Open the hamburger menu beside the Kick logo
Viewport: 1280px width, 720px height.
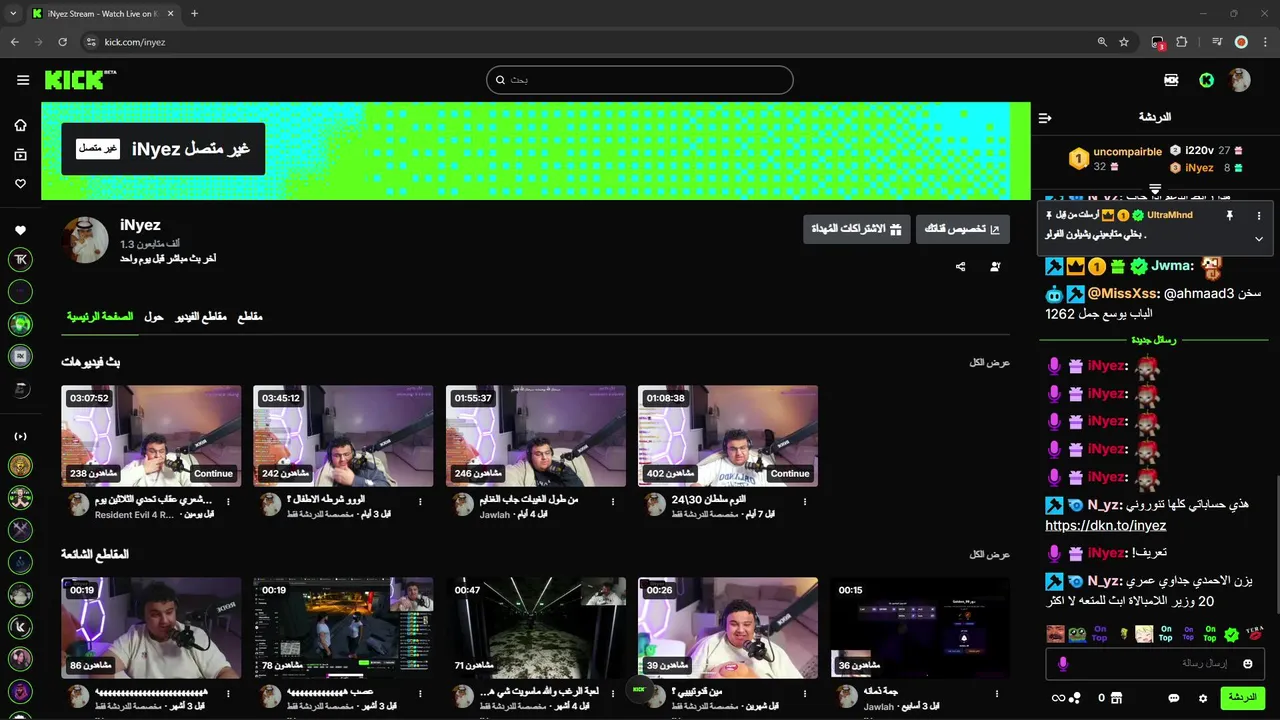pos(23,80)
